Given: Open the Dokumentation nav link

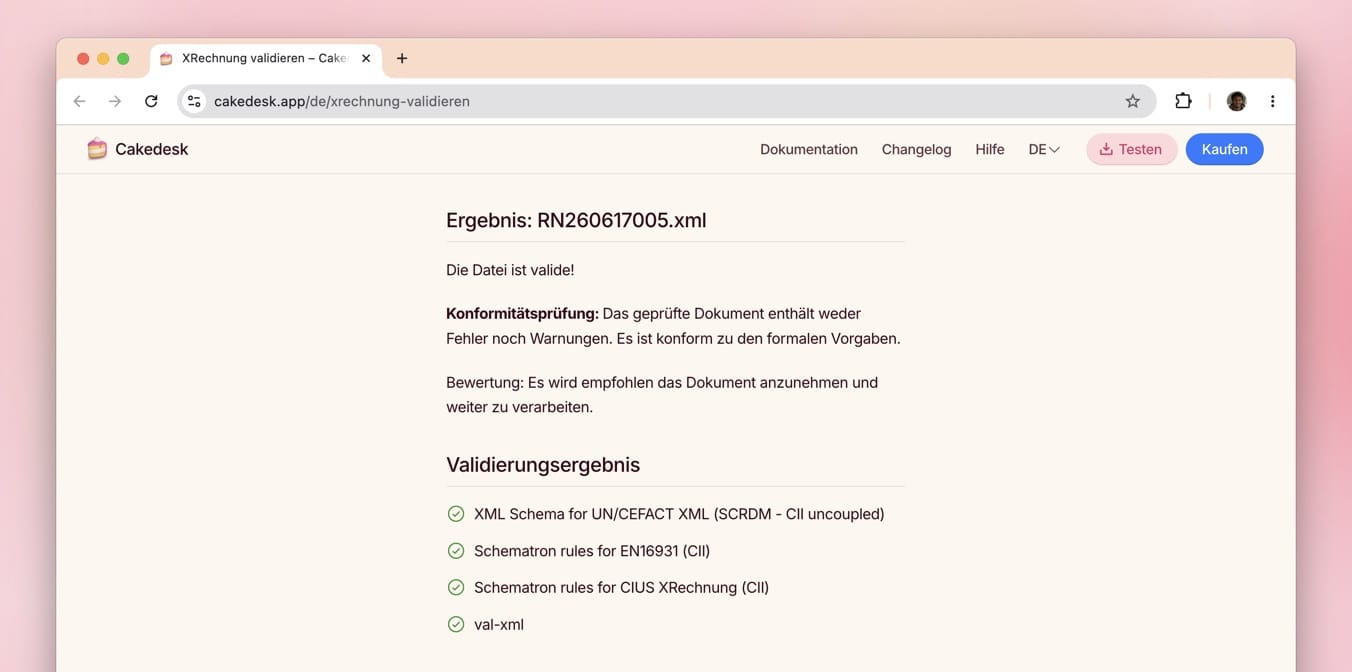Looking at the screenshot, I should click(x=809, y=149).
